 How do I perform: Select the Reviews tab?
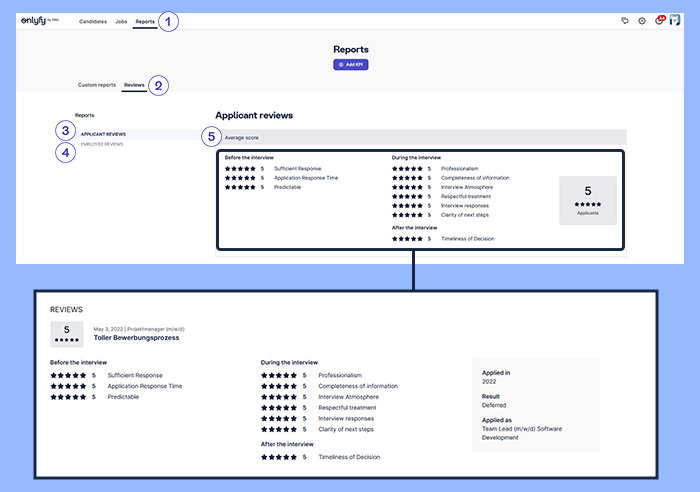point(134,85)
